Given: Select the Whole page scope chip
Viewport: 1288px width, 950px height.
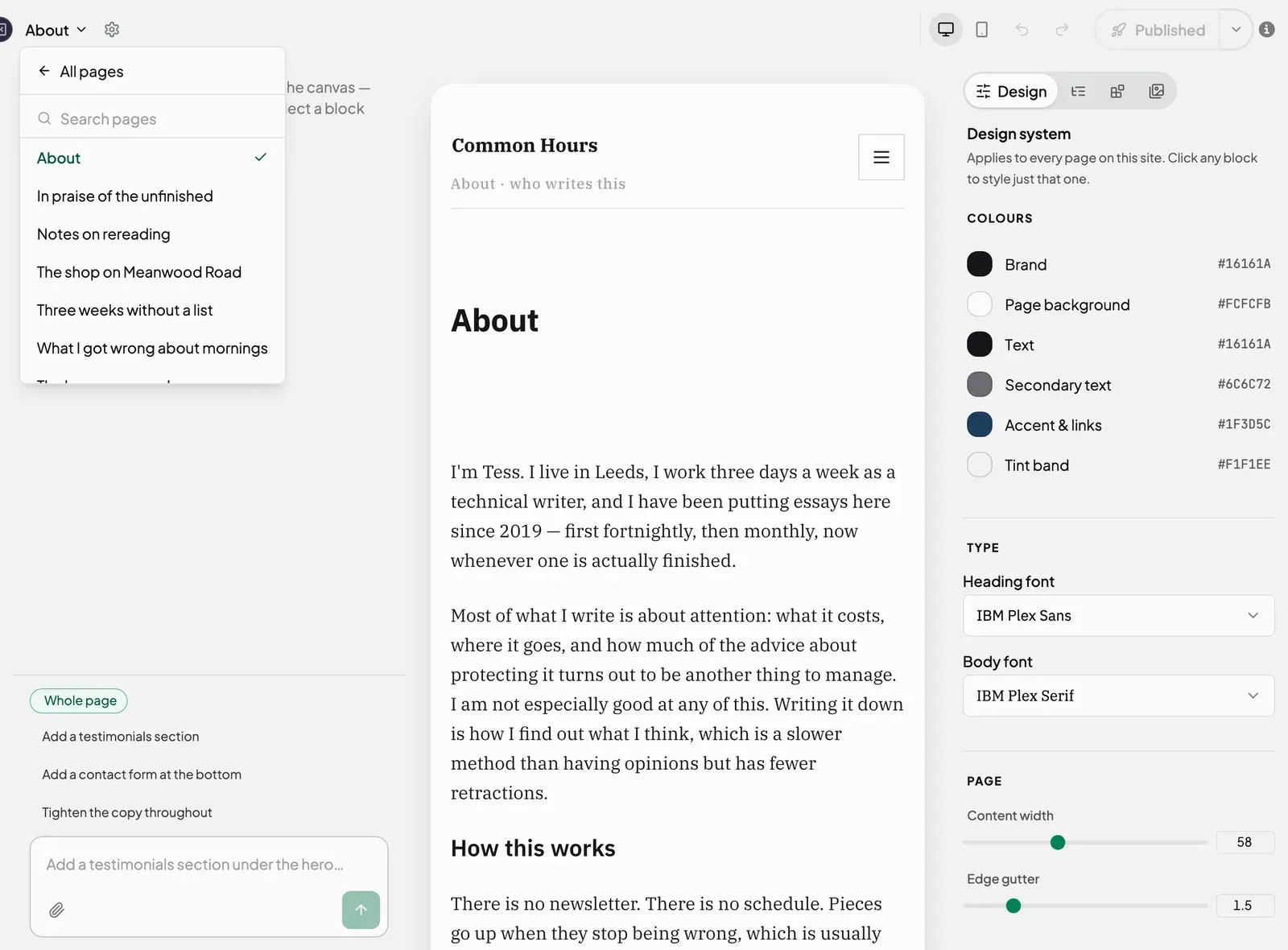Looking at the screenshot, I should [79, 701].
